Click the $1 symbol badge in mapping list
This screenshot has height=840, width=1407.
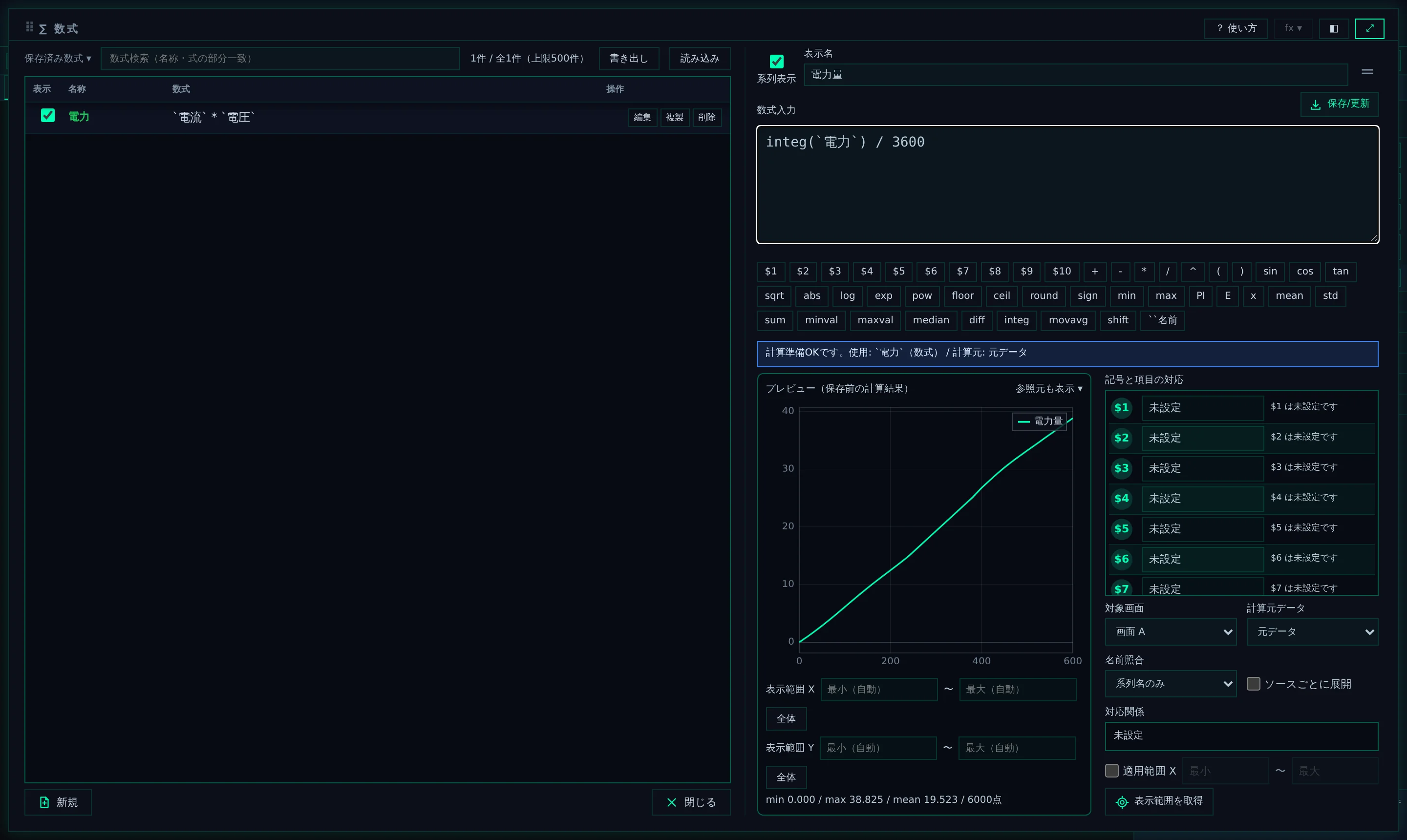(1121, 408)
